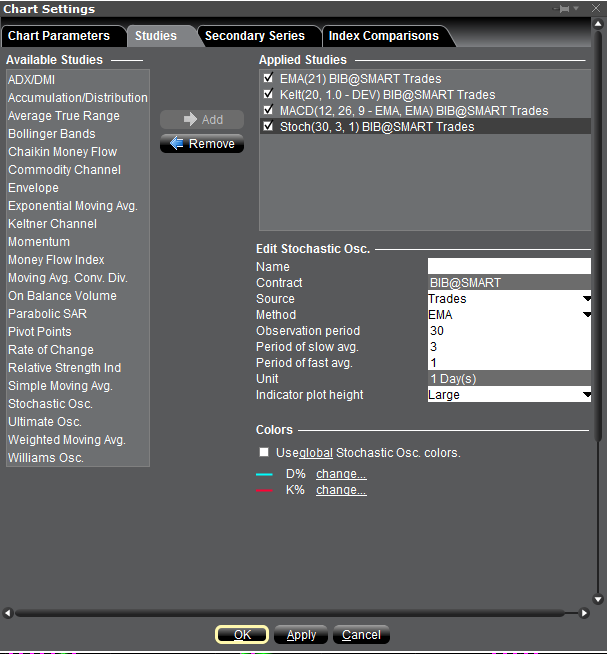This screenshot has height=654, width=607.
Task: Click the horizontal scrollbar left arrow
Action: click(7, 613)
